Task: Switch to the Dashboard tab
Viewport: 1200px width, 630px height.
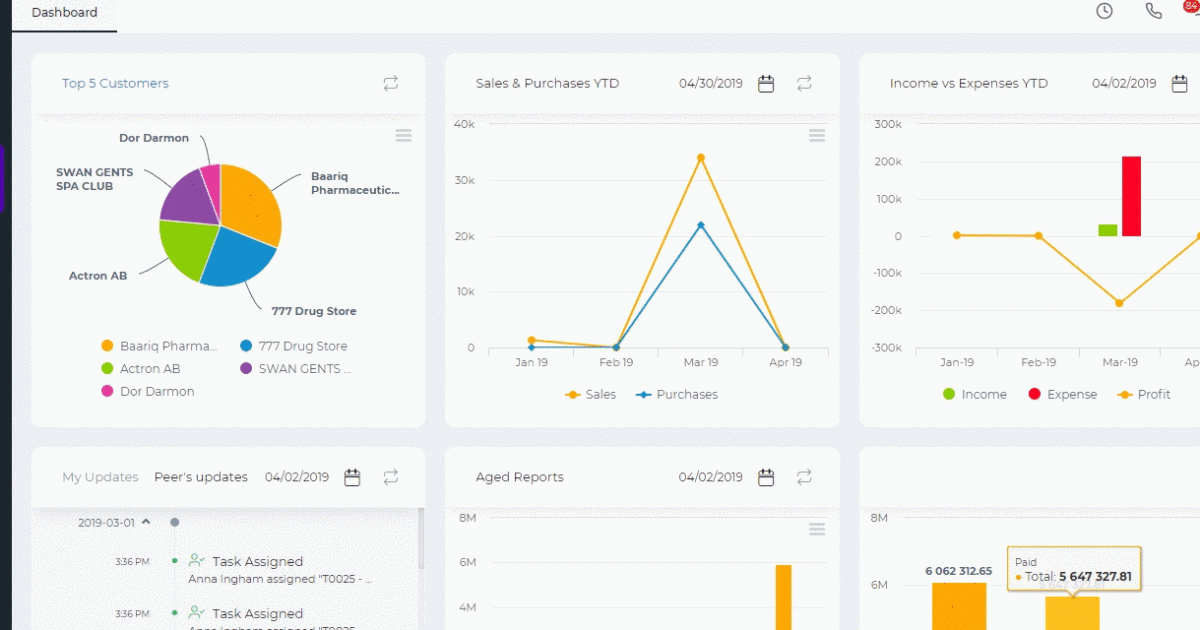Action: tap(65, 13)
